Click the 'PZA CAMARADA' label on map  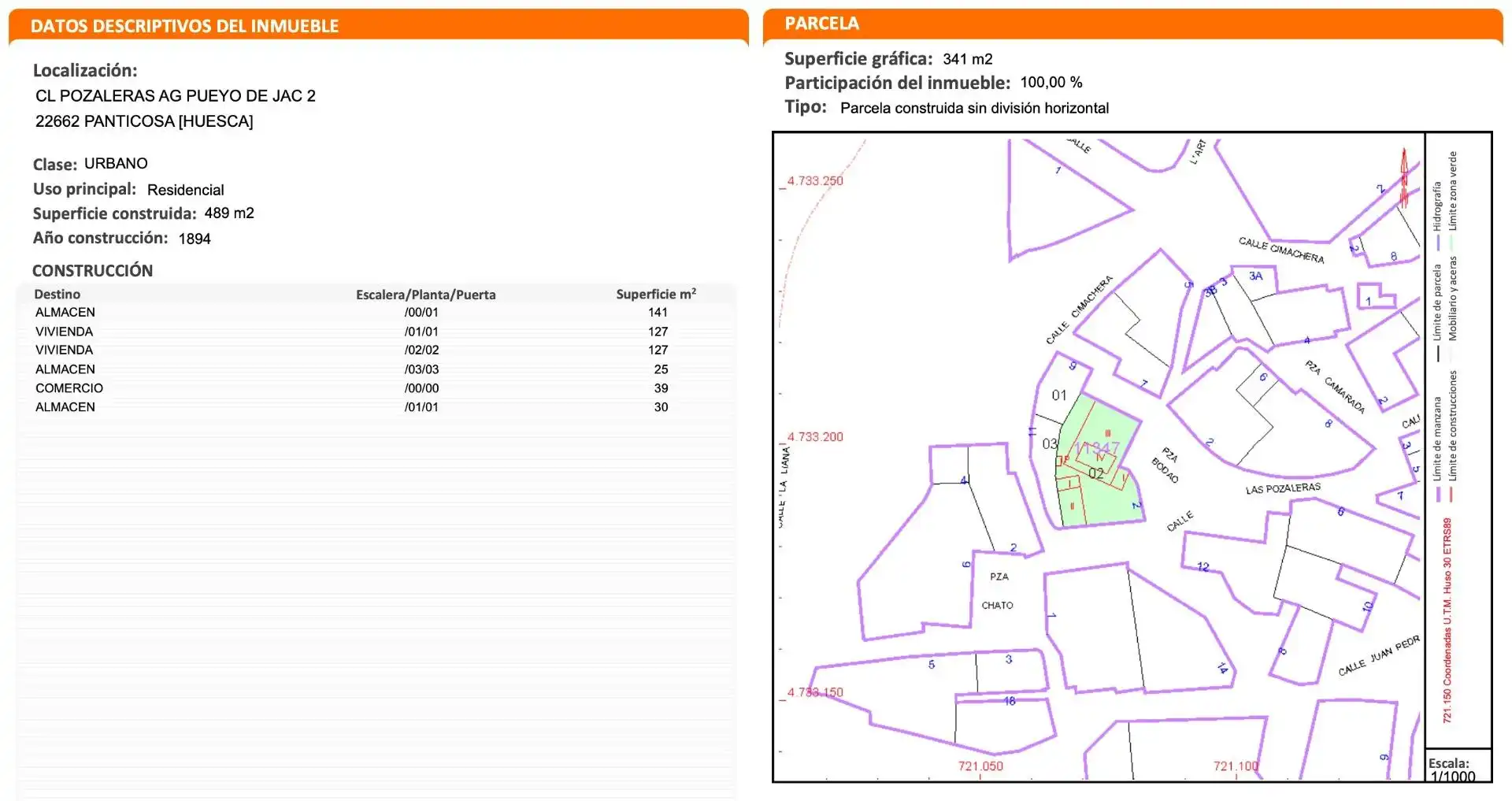pyautogui.click(x=1335, y=387)
